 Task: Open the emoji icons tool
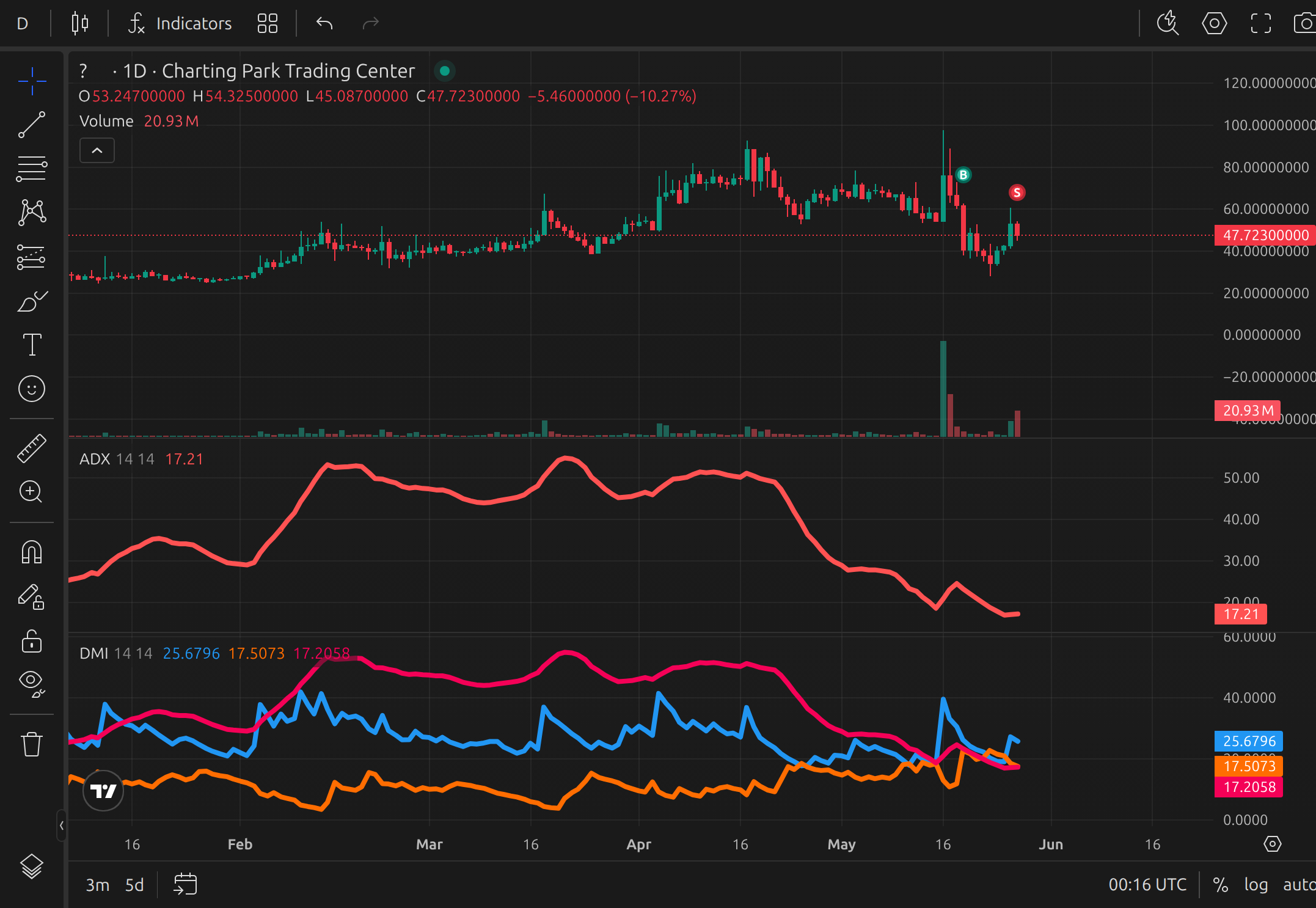32,389
